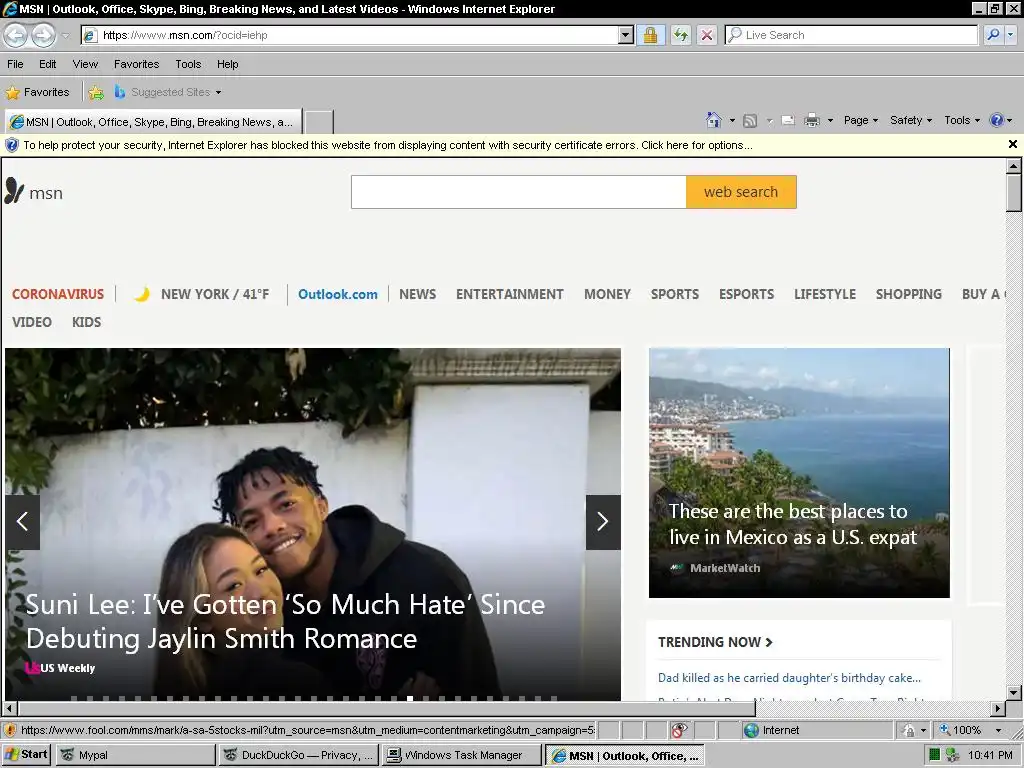
Task: Open the search provider dropdown arrow
Action: (x=1012, y=35)
